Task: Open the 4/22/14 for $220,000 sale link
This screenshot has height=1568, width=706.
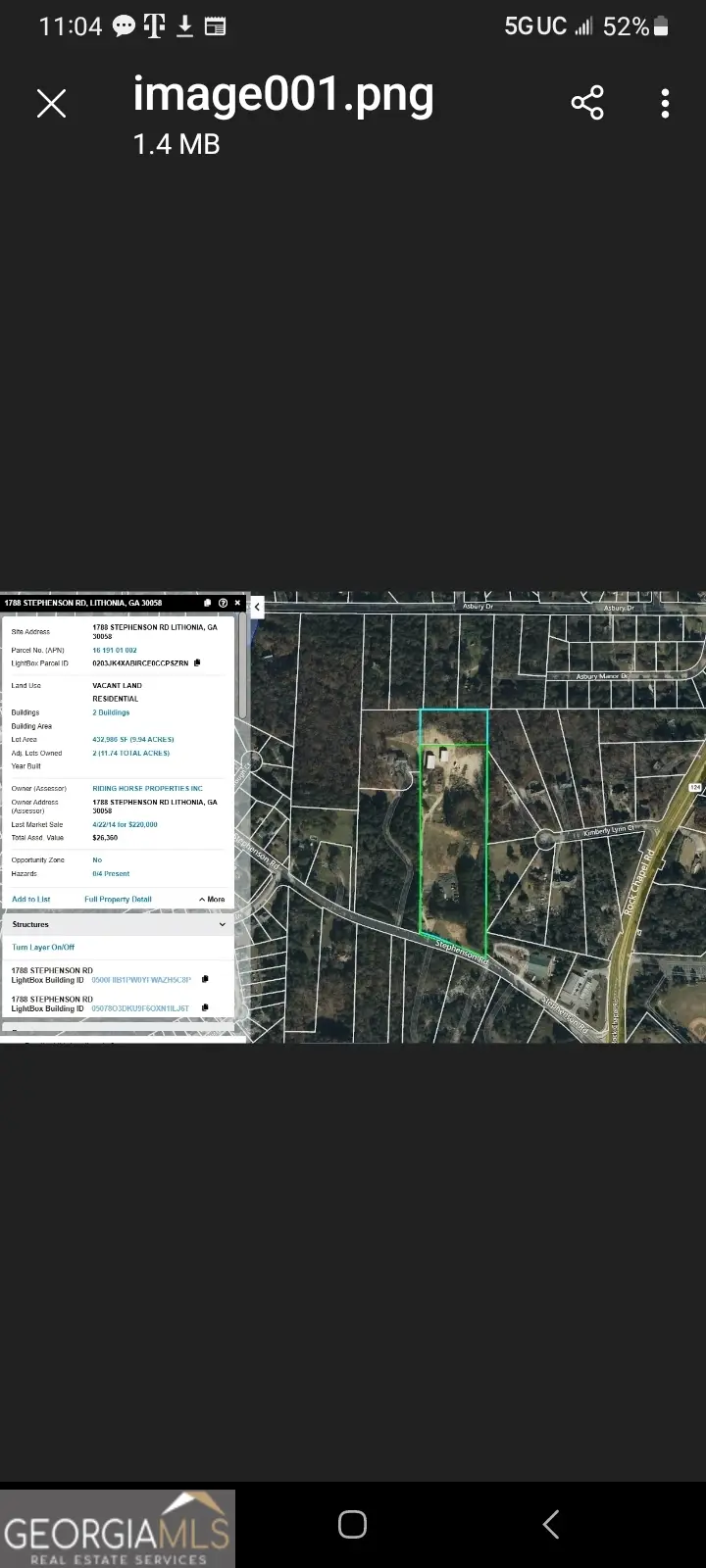Action: (x=125, y=824)
